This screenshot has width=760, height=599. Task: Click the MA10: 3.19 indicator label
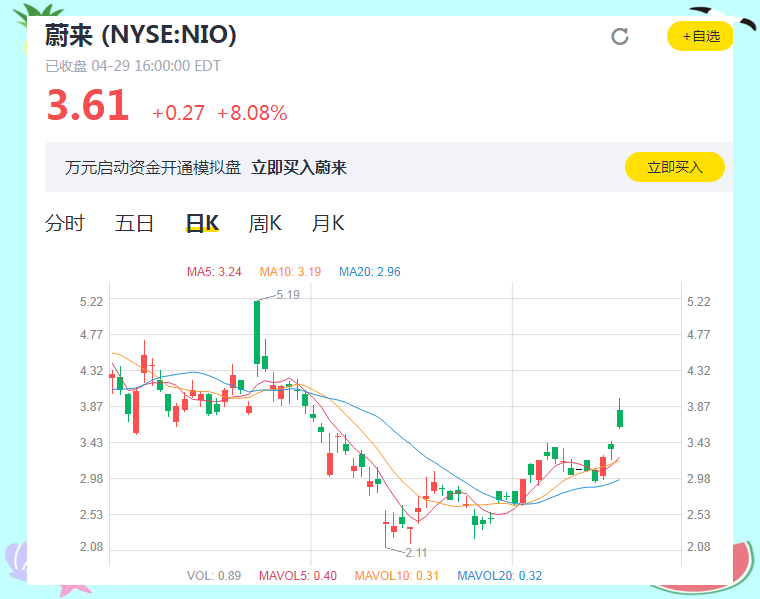290,271
